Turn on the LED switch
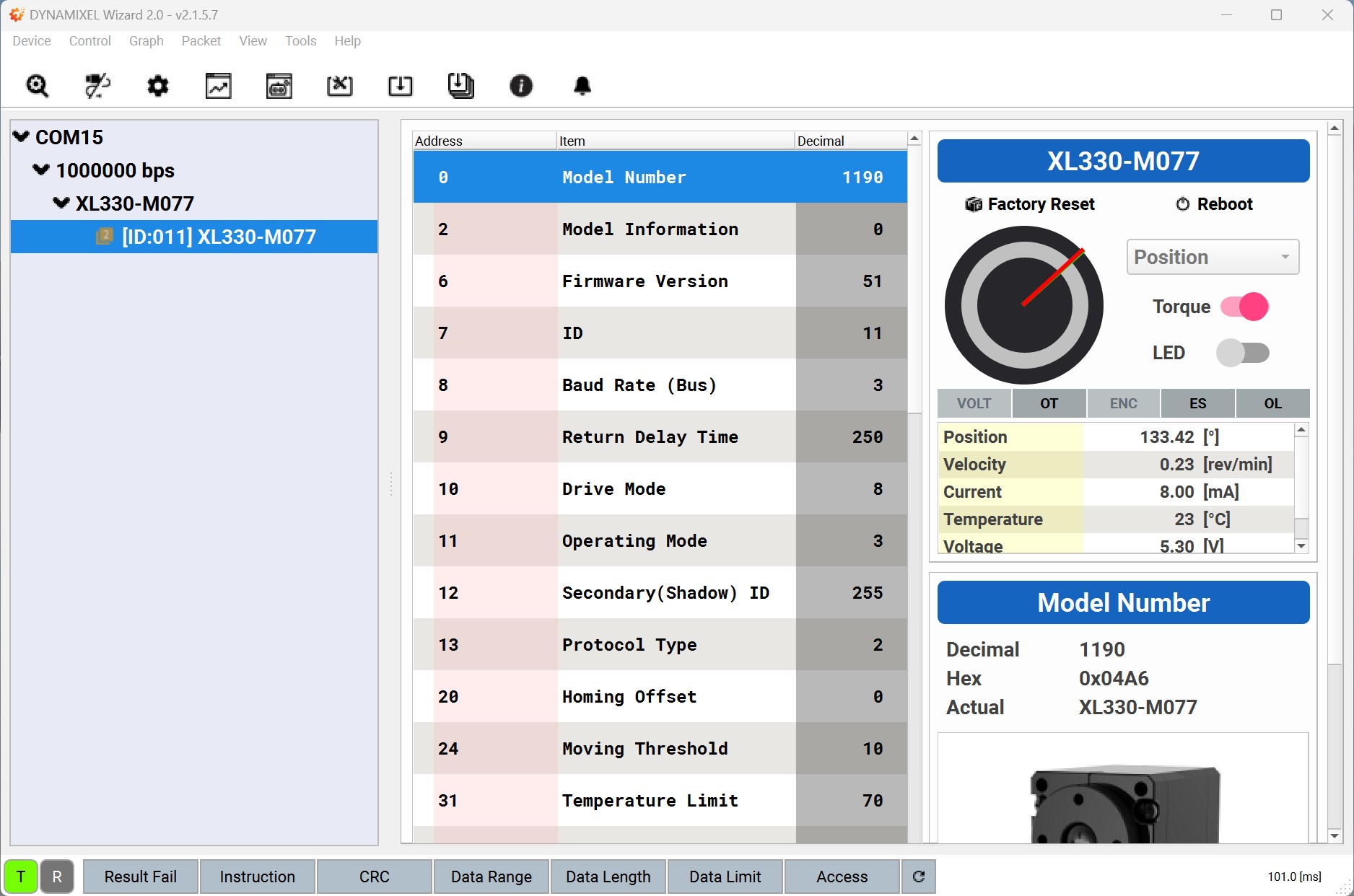Image resolution: width=1354 pixels, height=896 pixels. tap(1243, 353)
